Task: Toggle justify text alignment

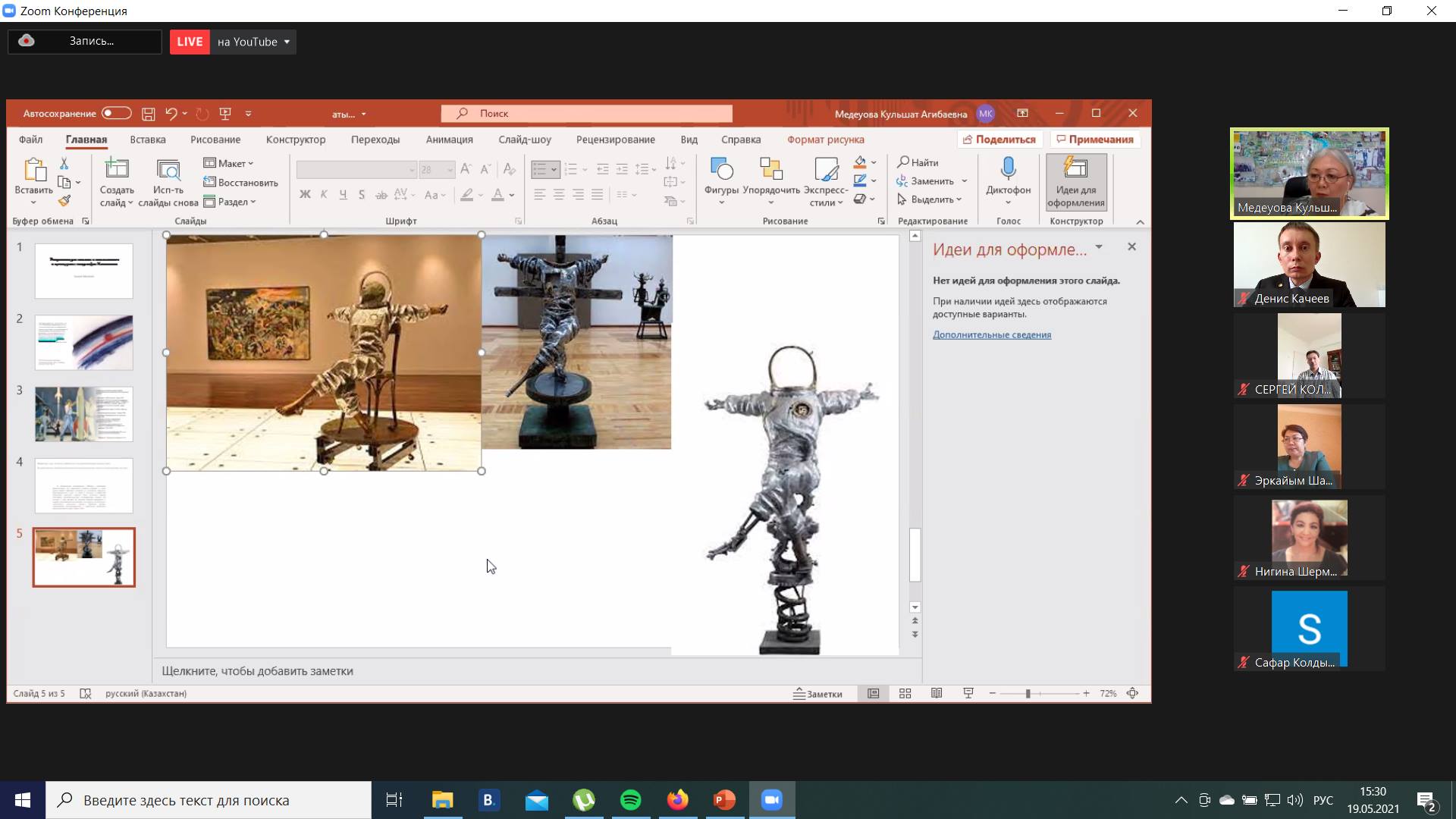Action: (598, 195)
